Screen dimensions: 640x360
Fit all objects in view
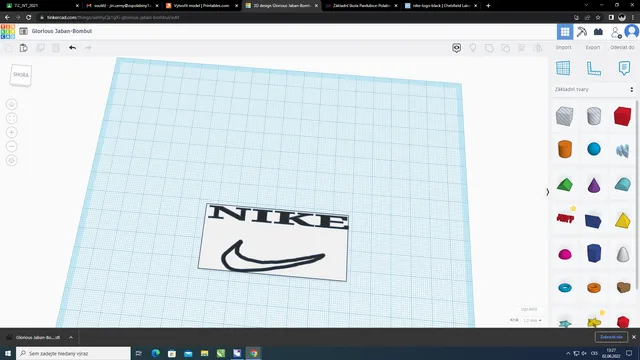(12, 118)
